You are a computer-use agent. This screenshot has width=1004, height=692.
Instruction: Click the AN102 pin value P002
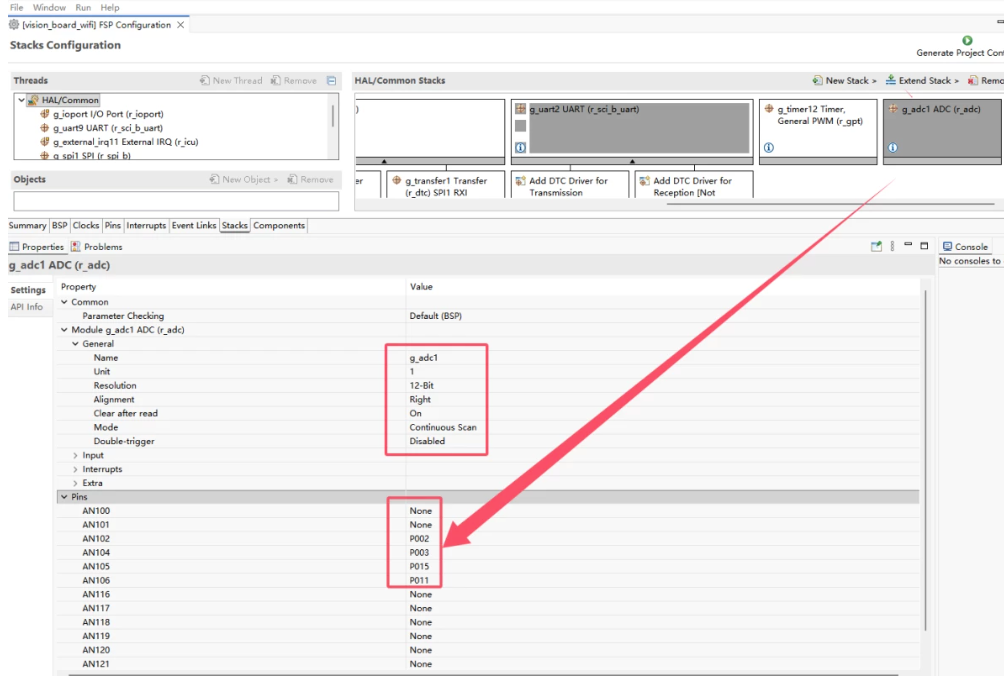[x=419, y=538]
